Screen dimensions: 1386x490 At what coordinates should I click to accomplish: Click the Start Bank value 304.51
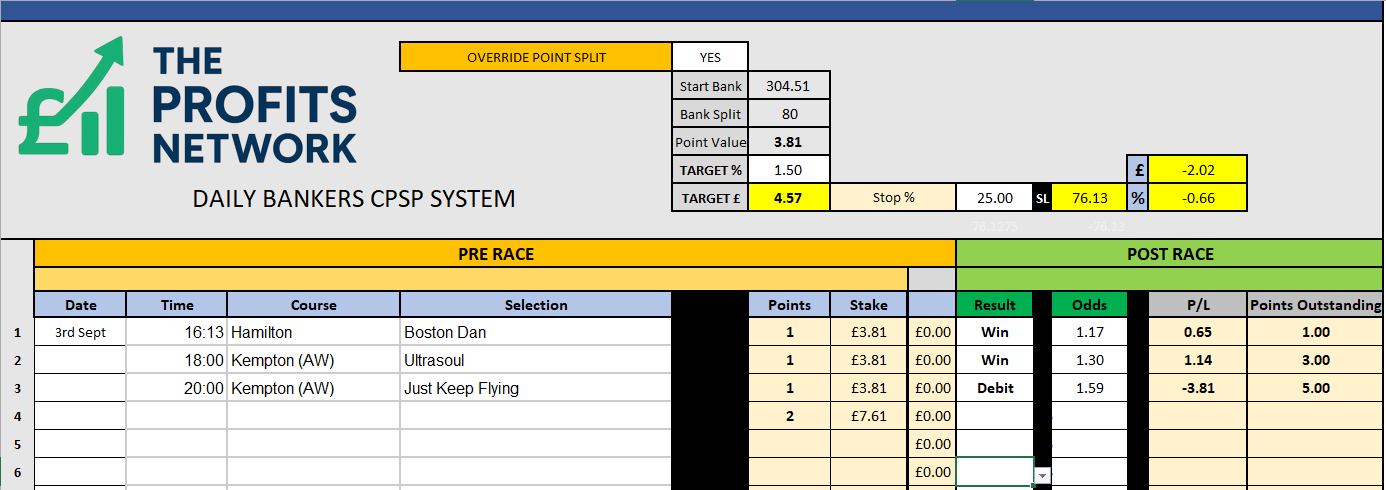coord(787,86)
